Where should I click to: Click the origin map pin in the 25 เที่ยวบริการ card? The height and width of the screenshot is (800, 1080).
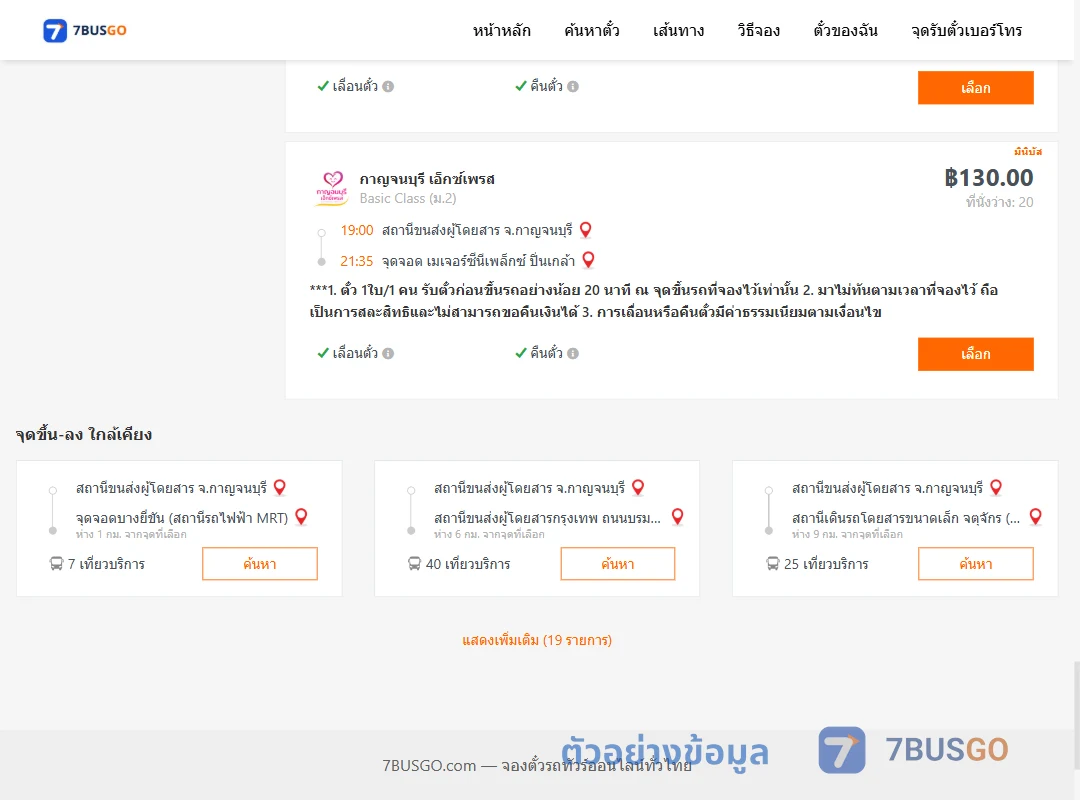click(996, 487)
